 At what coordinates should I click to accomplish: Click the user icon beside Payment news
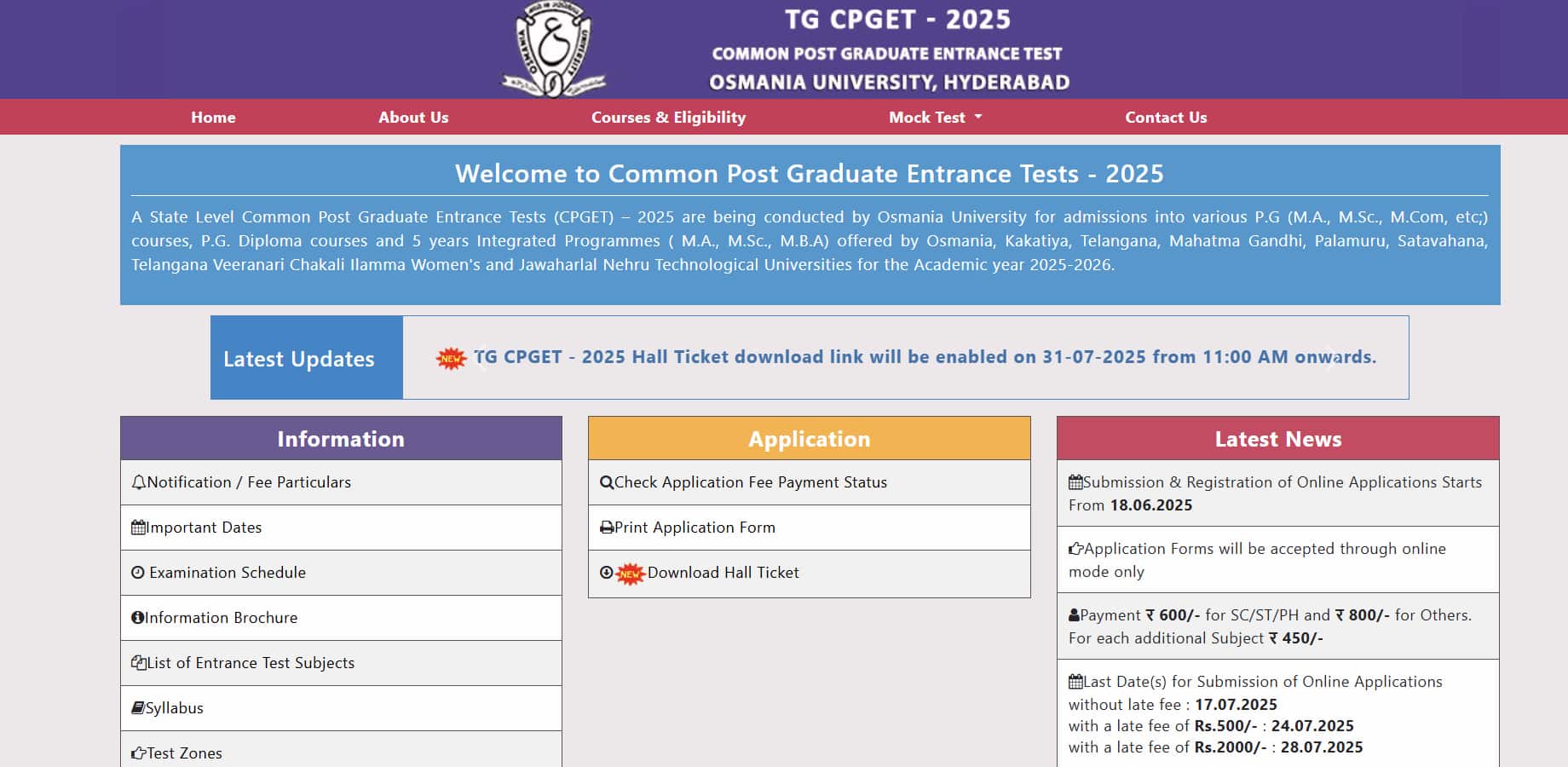click(1074, 615)
